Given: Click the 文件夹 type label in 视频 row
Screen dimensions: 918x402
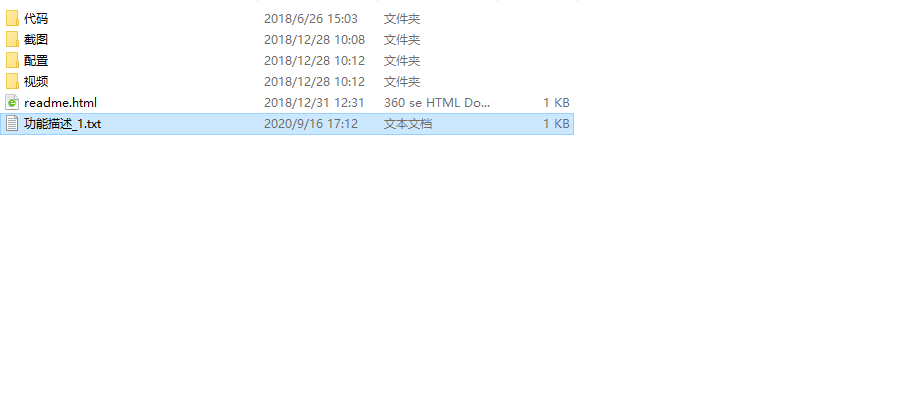Looking at the screenshot, I should [402, 81].
